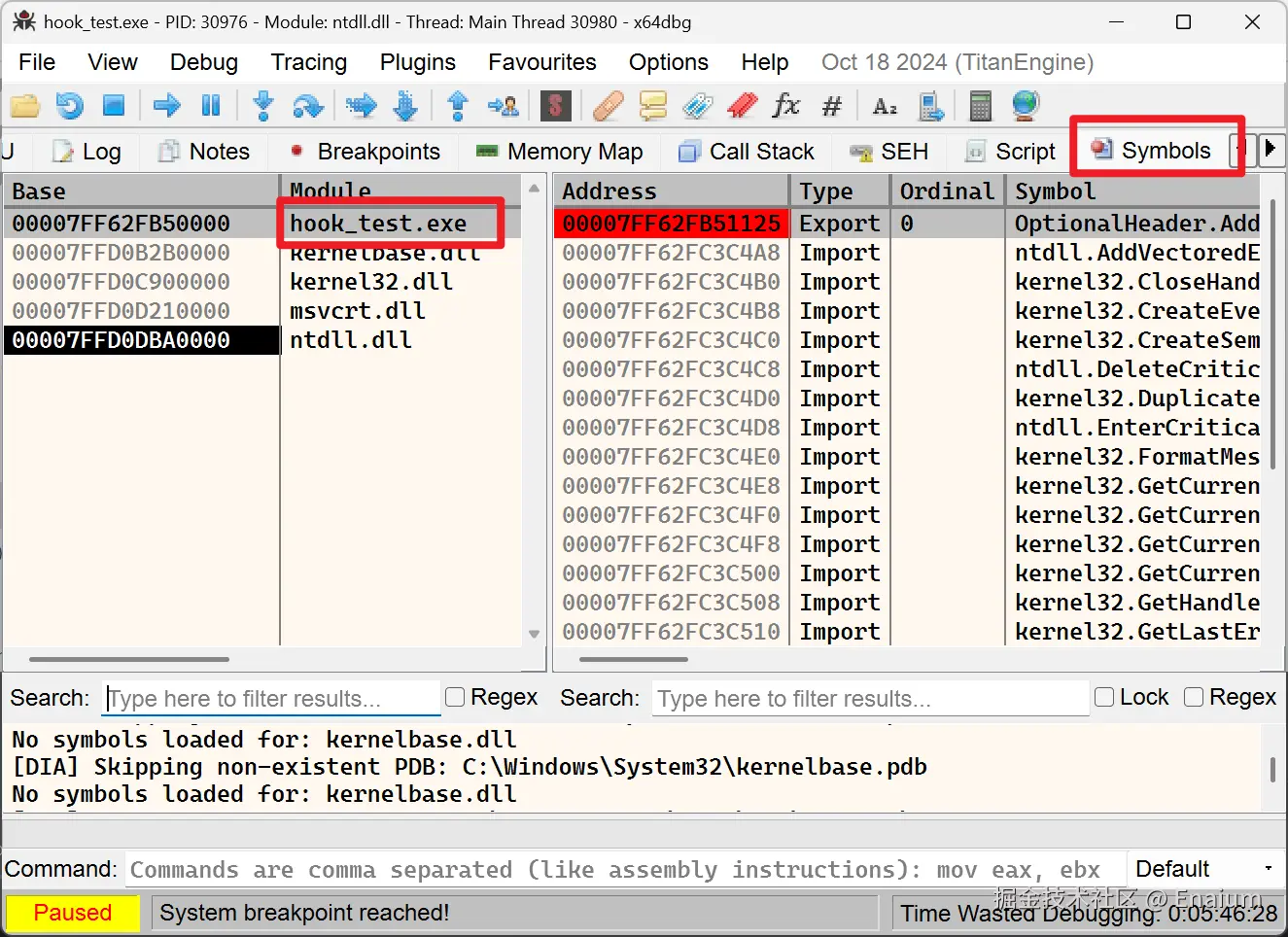Open the Scylla plugin icon
The height and width of the screenshot is (937, 1288).
555,105
